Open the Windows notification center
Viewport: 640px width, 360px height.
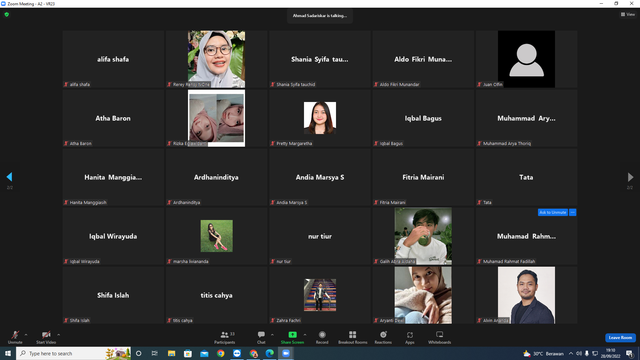[629, 353]
